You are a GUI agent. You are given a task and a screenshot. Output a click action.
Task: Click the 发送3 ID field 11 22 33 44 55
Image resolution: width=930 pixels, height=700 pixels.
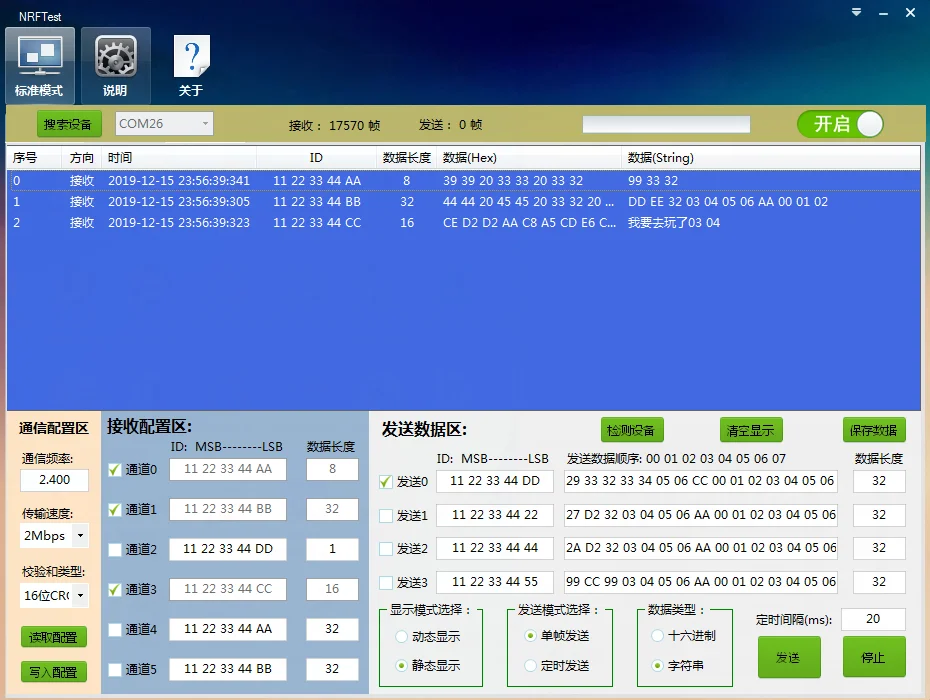pos(495,582)
